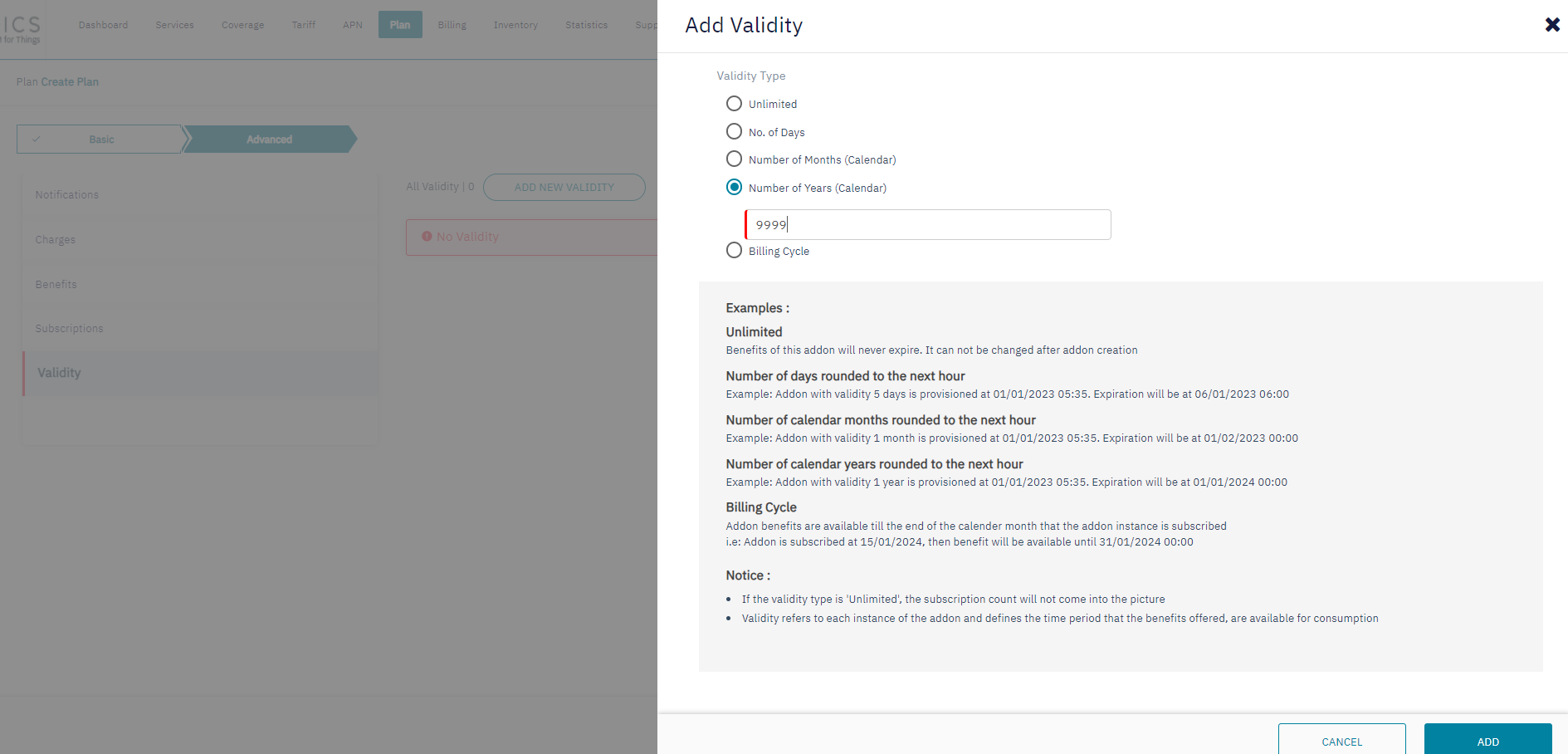The width and height of the screenshot is (1568, 754).
Task: Open the Billing section
Action: coord(452,25)
